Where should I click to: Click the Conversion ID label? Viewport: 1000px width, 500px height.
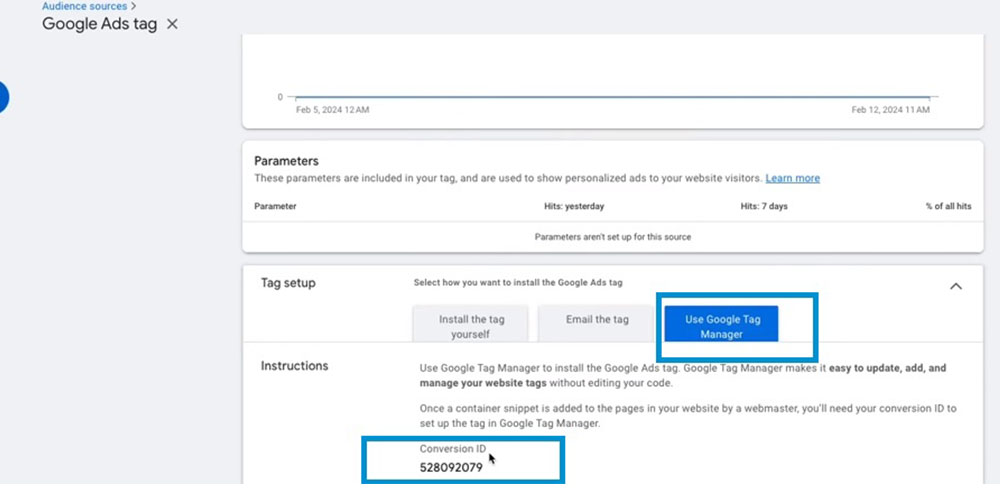click(453, 449)
